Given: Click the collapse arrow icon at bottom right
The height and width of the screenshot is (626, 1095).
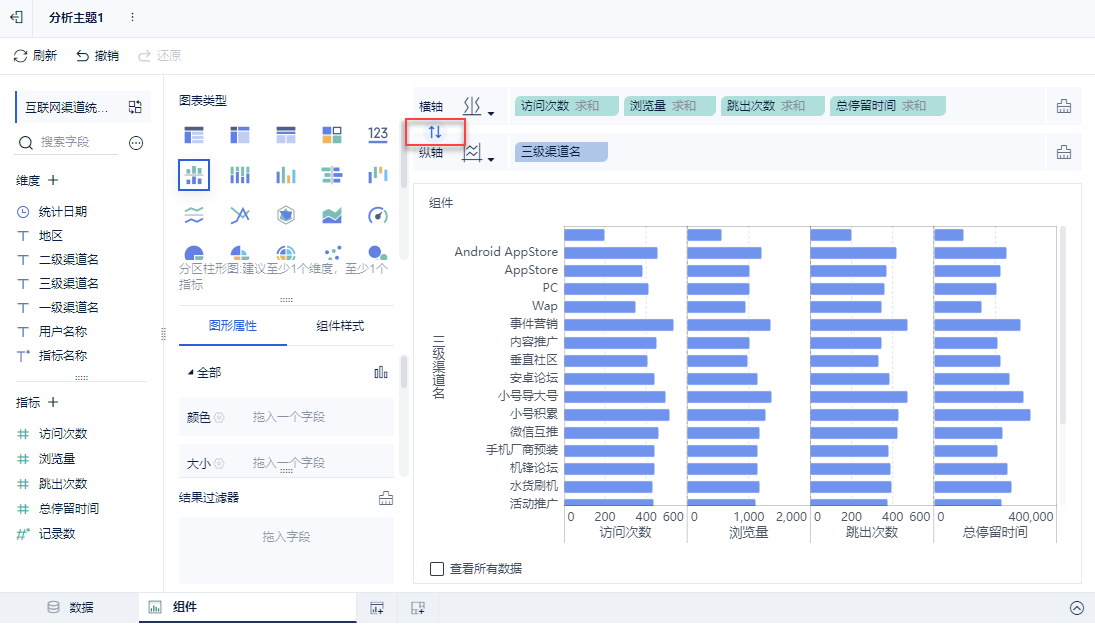Looking at the screenshot, I should [x=1077, y=608].
